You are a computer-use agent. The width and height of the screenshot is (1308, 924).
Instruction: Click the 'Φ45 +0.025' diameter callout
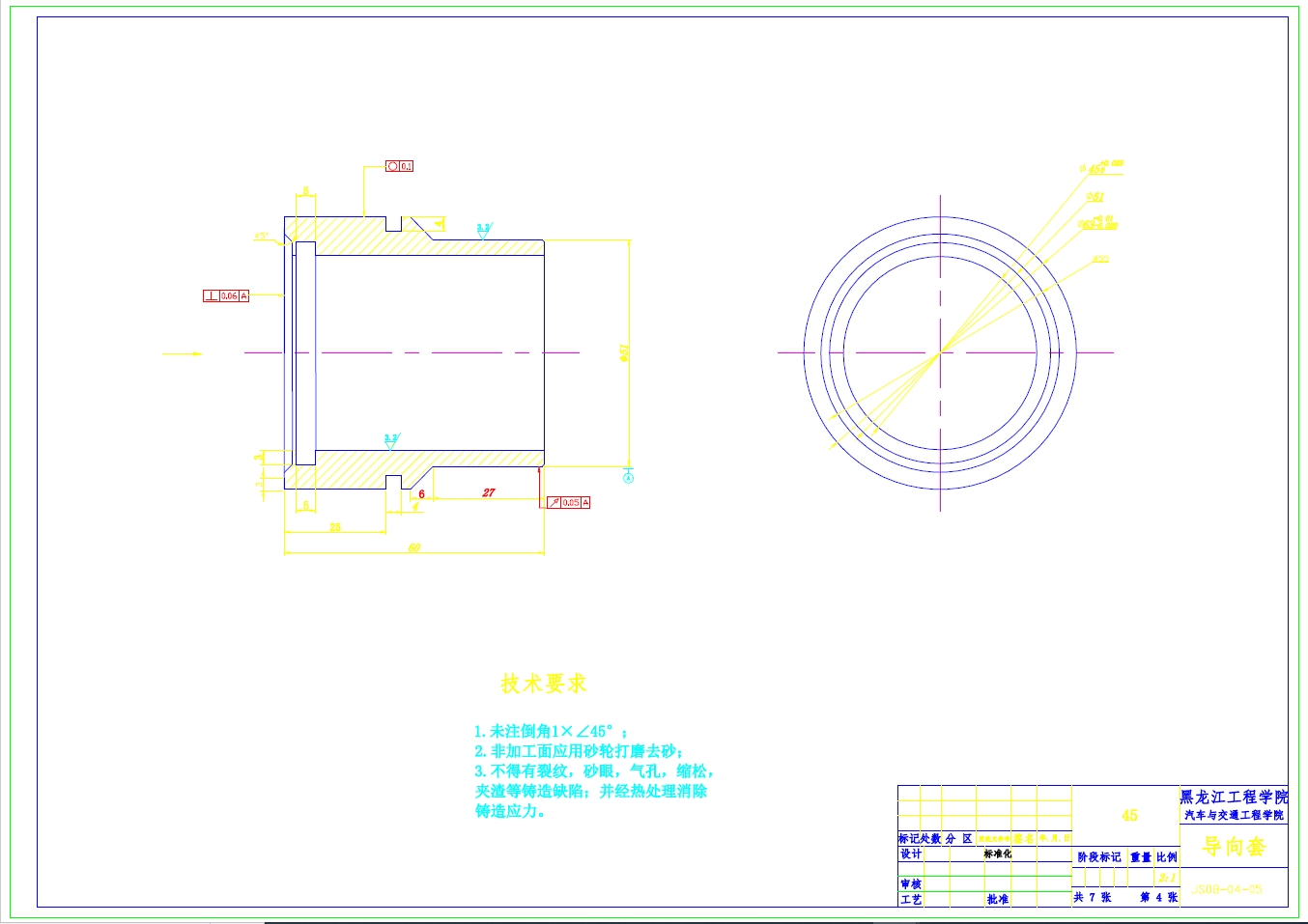click(x=1101, y=167)
